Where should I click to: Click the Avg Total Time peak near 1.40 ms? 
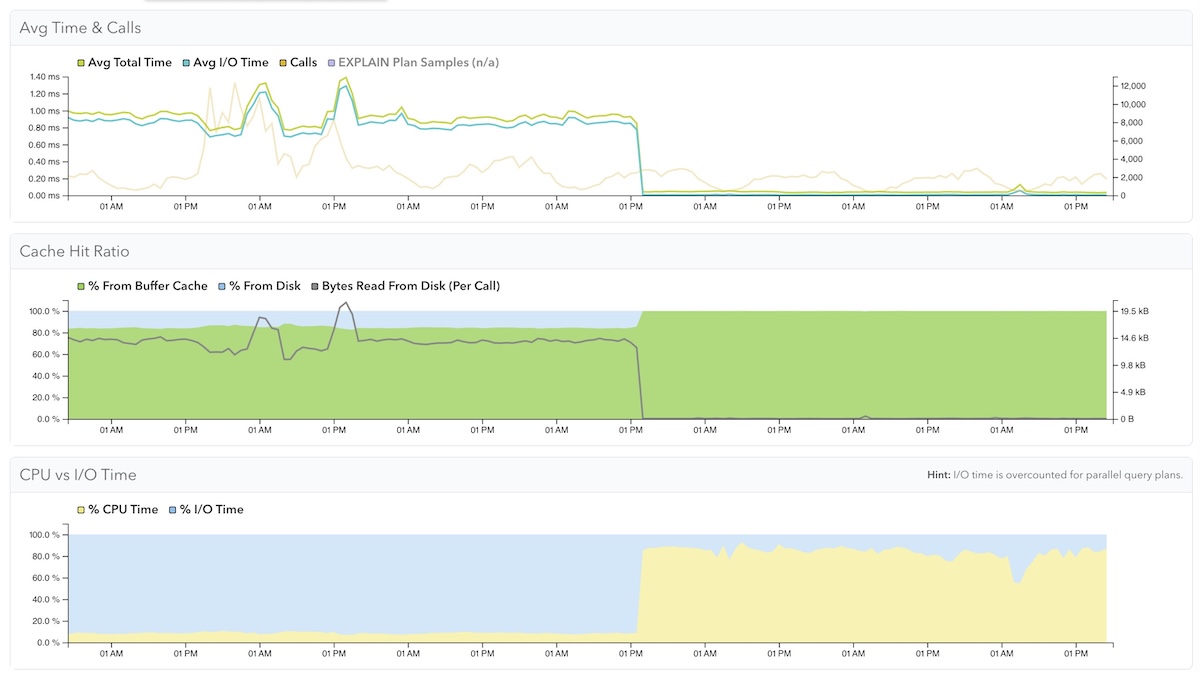[x=344, y=78]
